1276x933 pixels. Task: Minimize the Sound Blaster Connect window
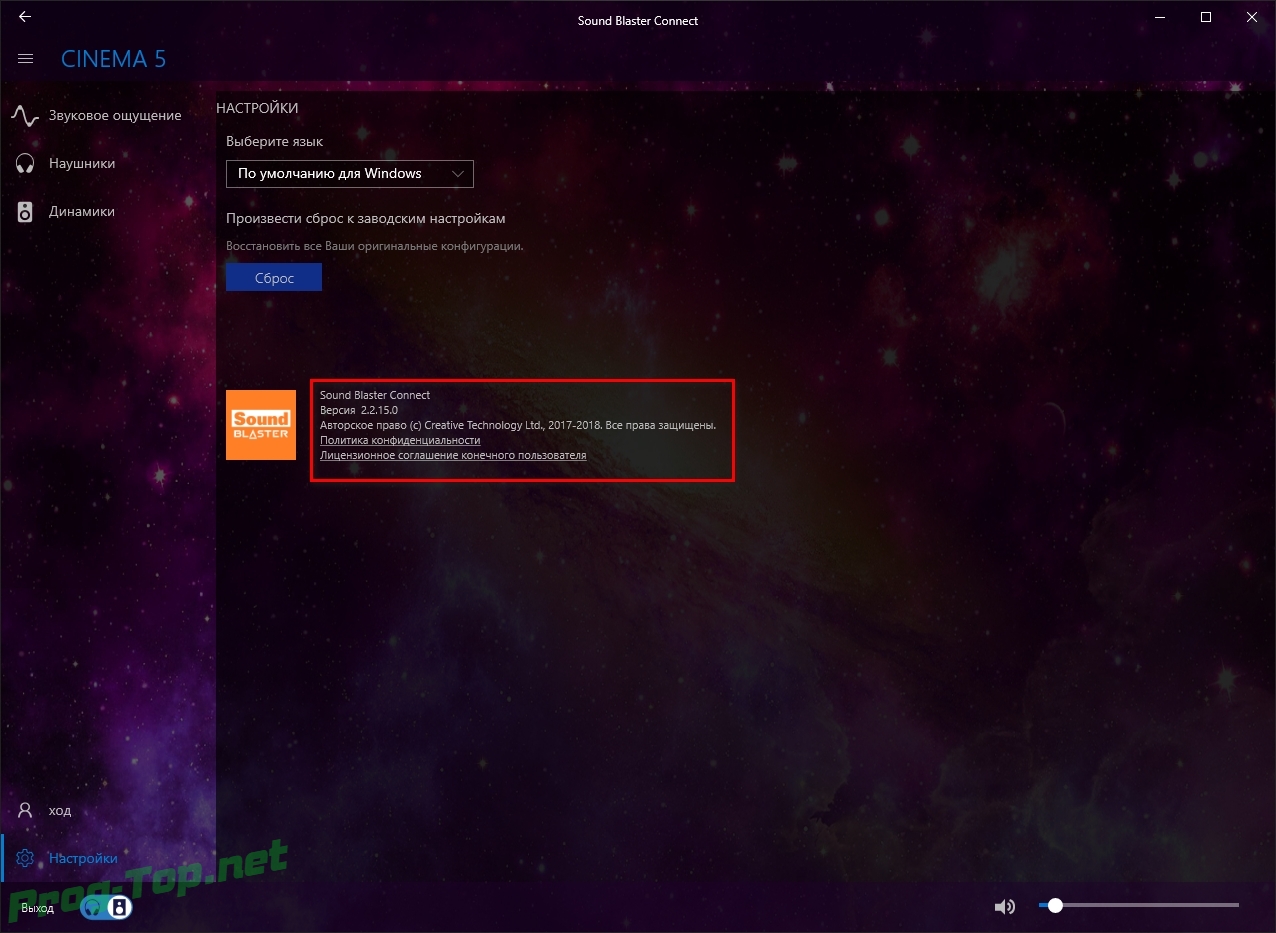coord(1159,17)
